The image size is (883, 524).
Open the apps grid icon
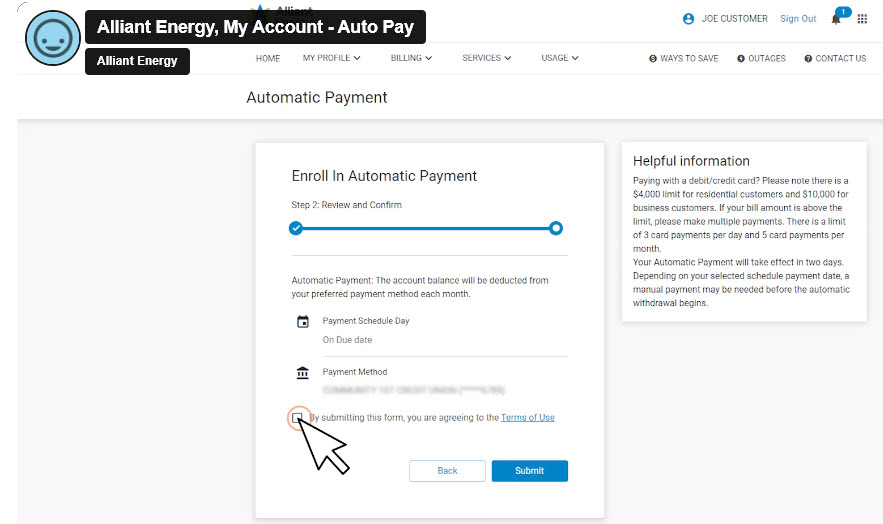pos(862,19)
